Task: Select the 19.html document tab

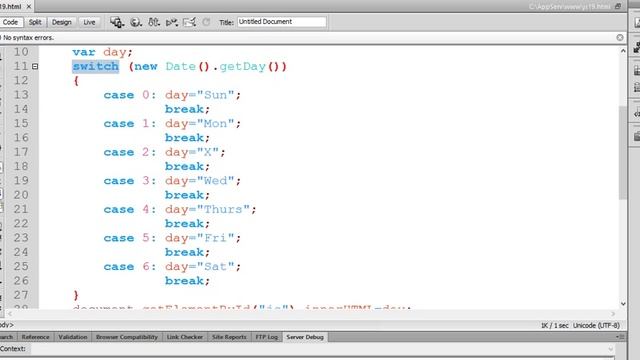Action: click(11, 7)
